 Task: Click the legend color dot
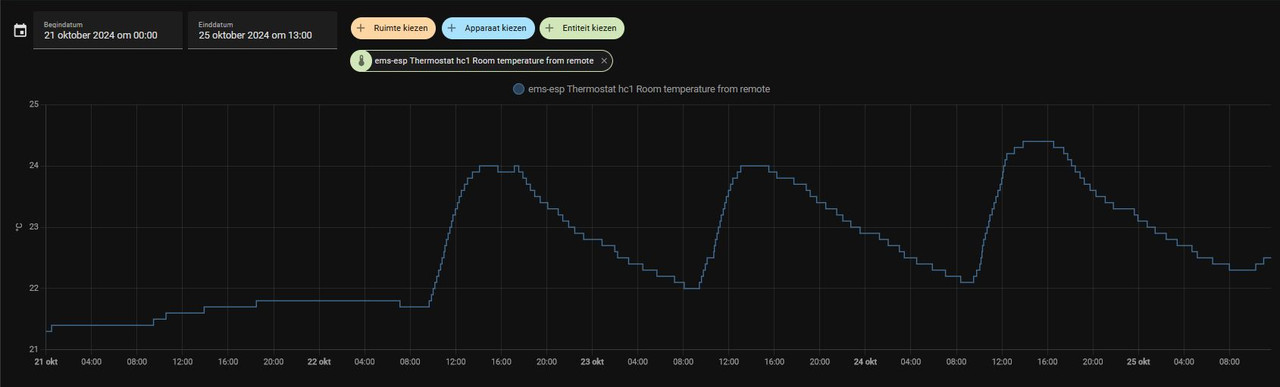[518, 89]
